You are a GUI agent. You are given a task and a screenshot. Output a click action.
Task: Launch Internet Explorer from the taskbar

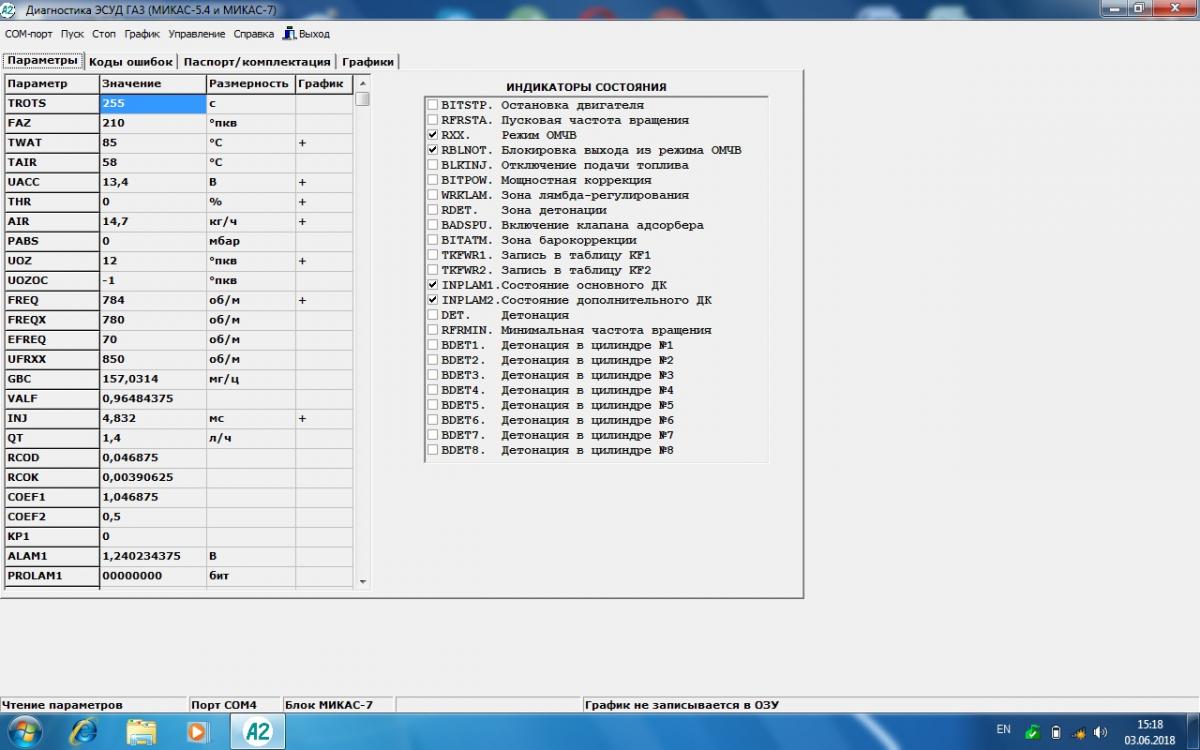(x=84, y=731)
